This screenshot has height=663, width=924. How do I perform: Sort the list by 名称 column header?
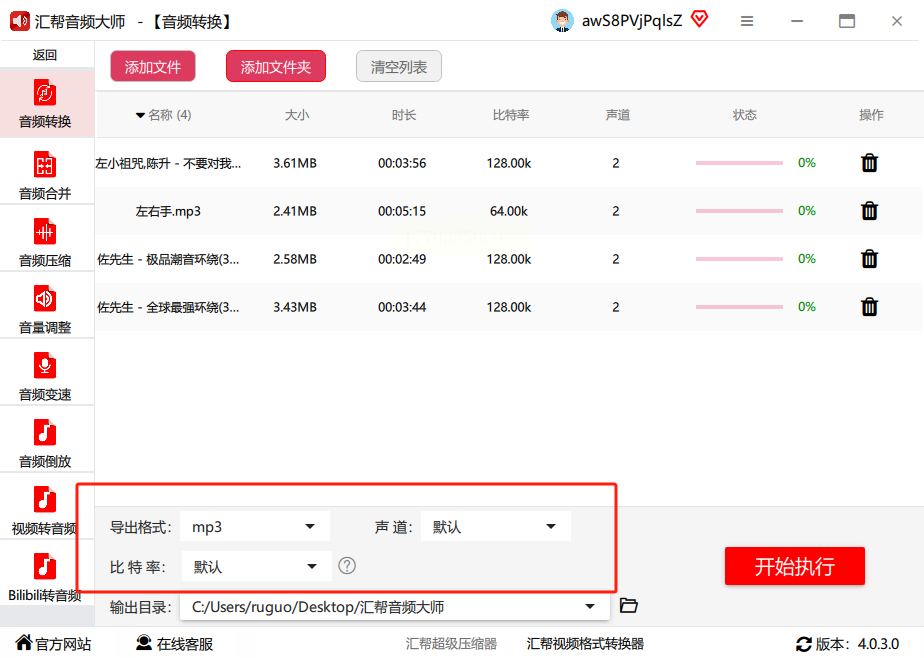(163, 115)
